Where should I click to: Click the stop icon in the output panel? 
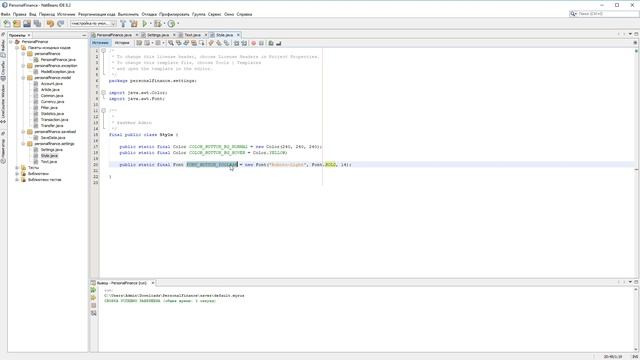tap(93, 305)
